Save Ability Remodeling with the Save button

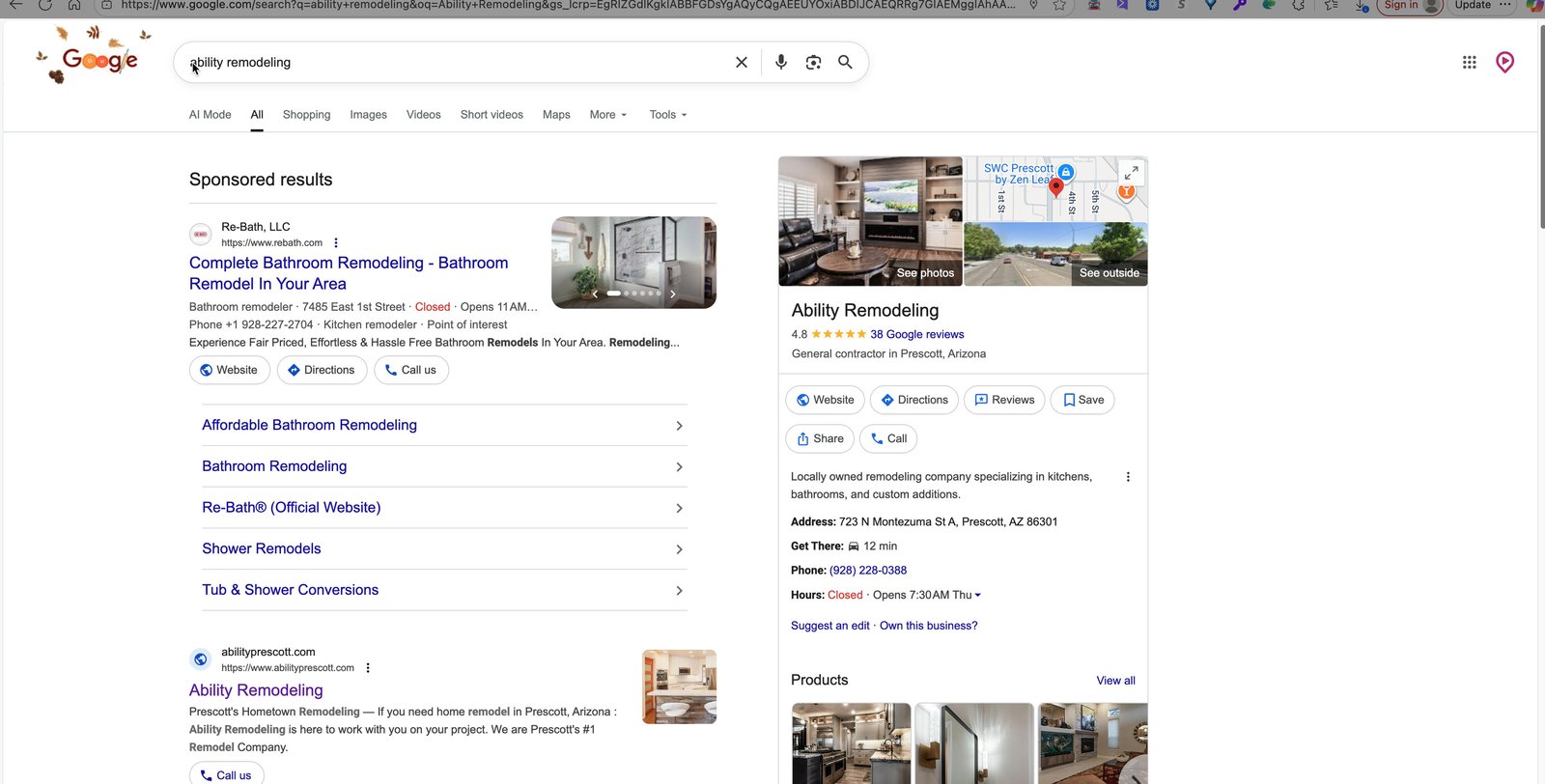tap(1082, 400)
